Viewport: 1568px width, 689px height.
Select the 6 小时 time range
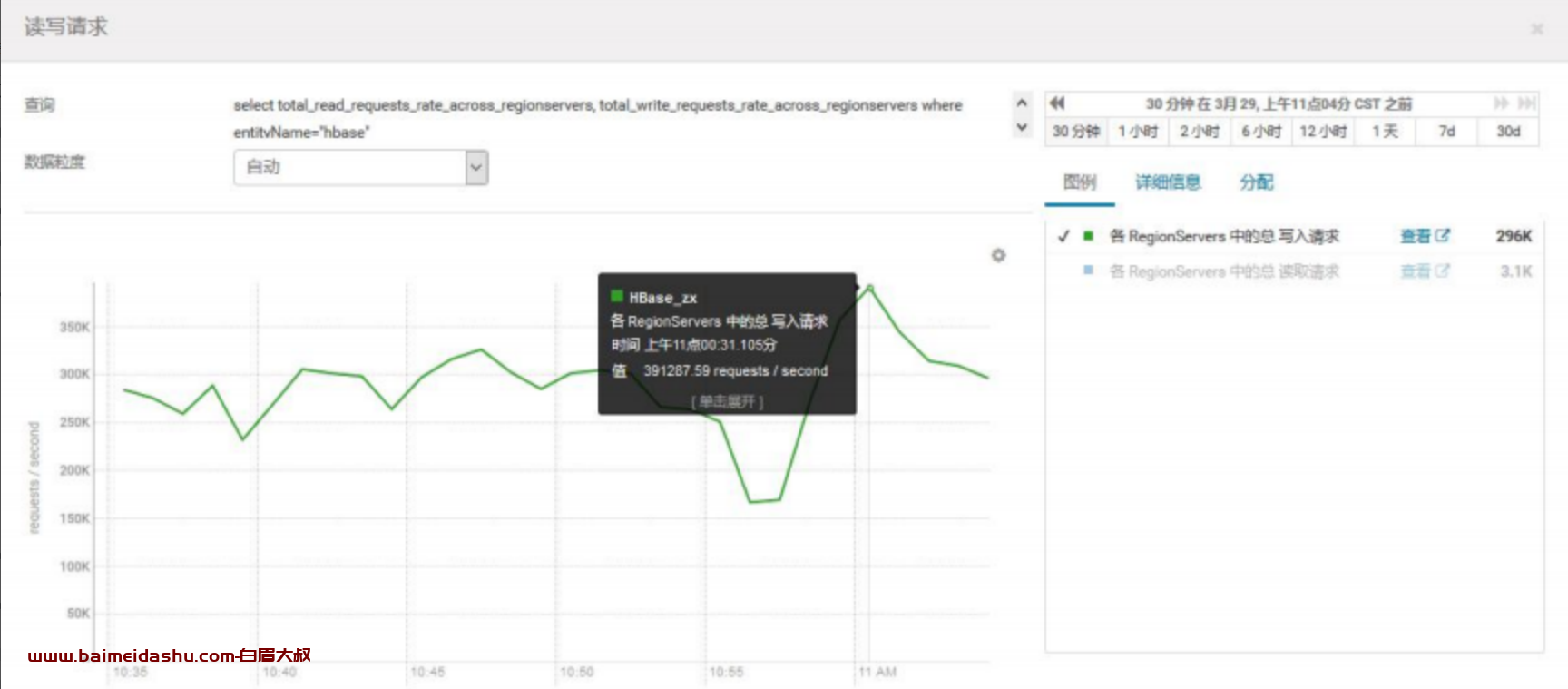pos(1261,132)
